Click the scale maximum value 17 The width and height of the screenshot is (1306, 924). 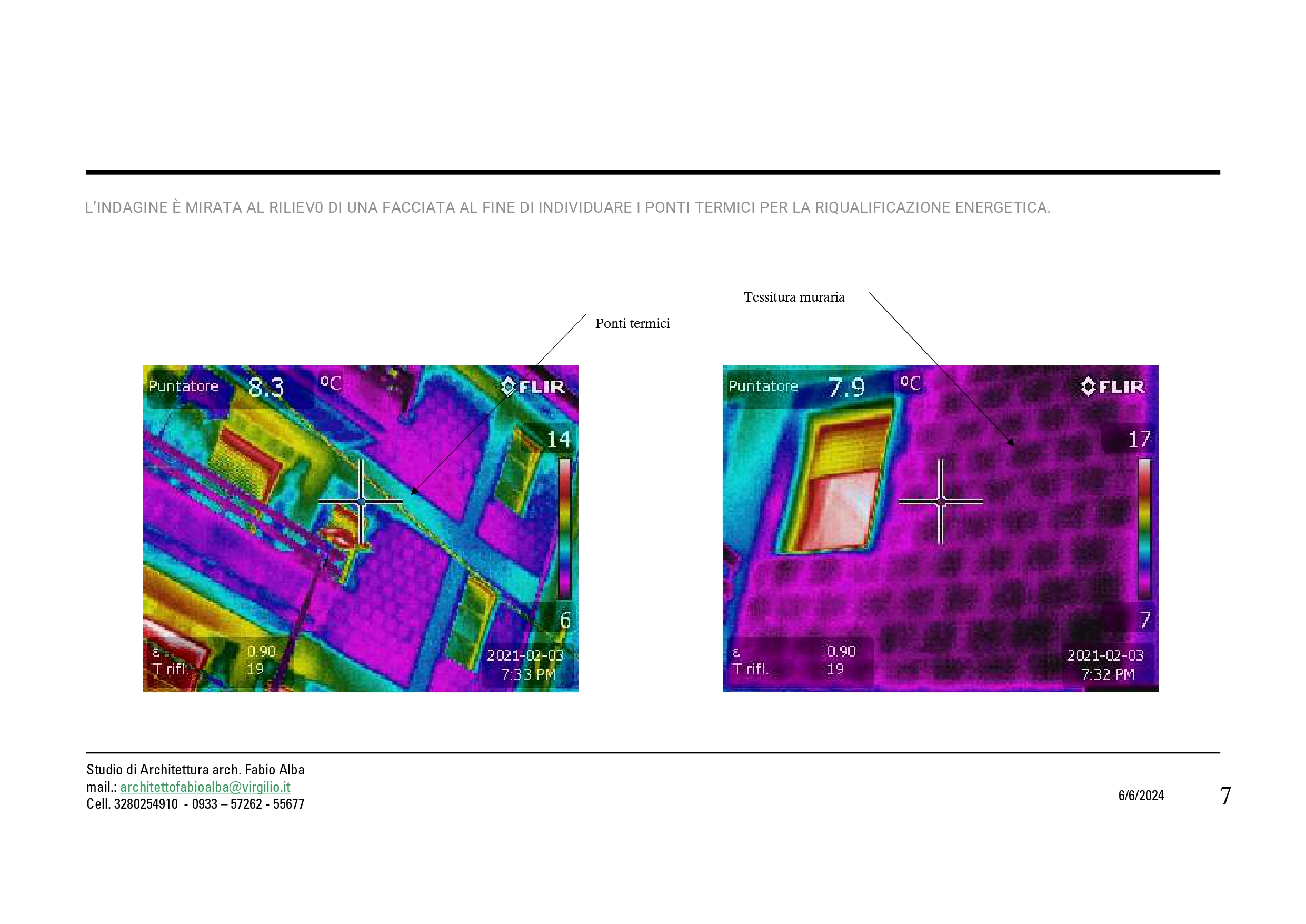(x=1139, y=439)
